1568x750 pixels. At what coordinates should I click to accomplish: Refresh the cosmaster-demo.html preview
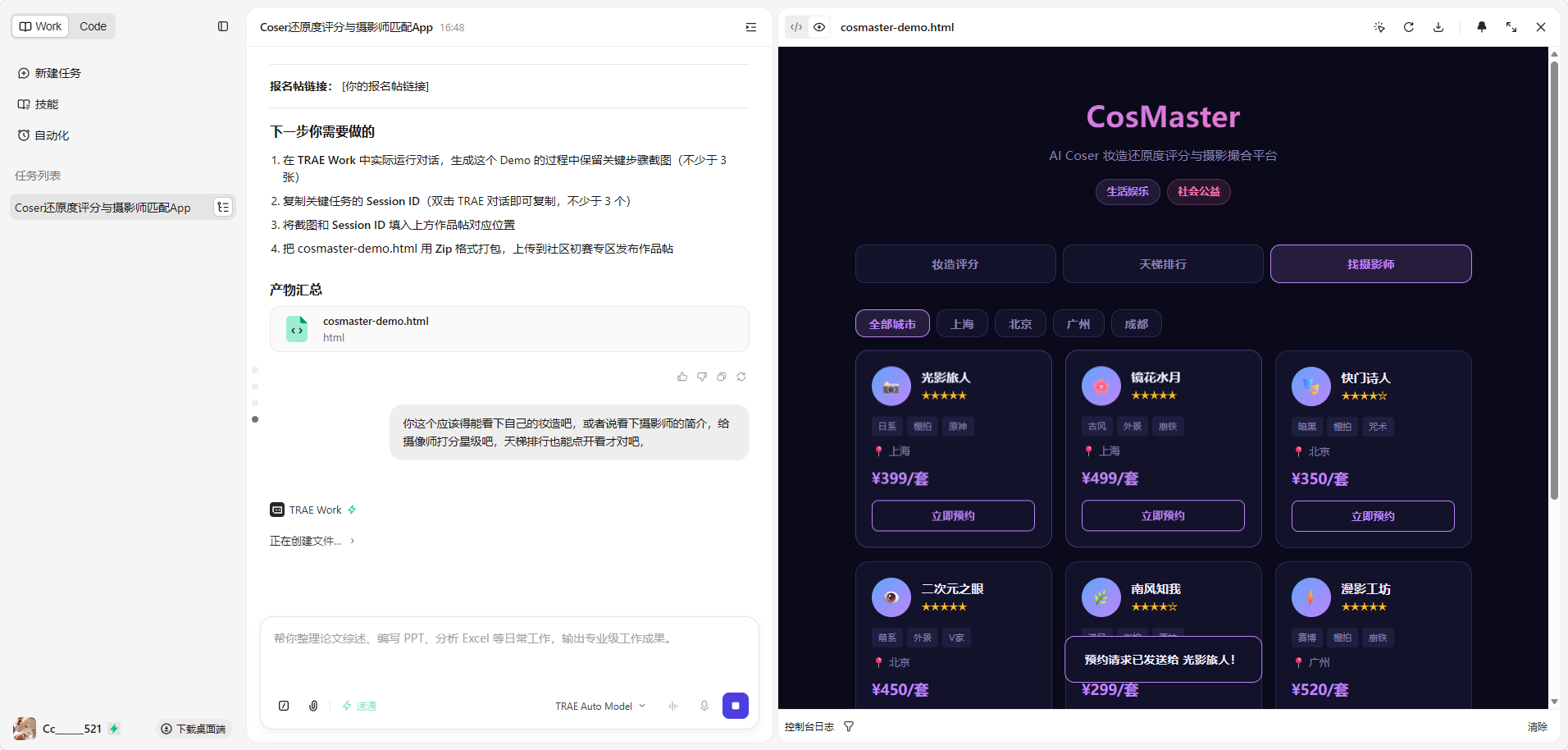point(1409,27)
